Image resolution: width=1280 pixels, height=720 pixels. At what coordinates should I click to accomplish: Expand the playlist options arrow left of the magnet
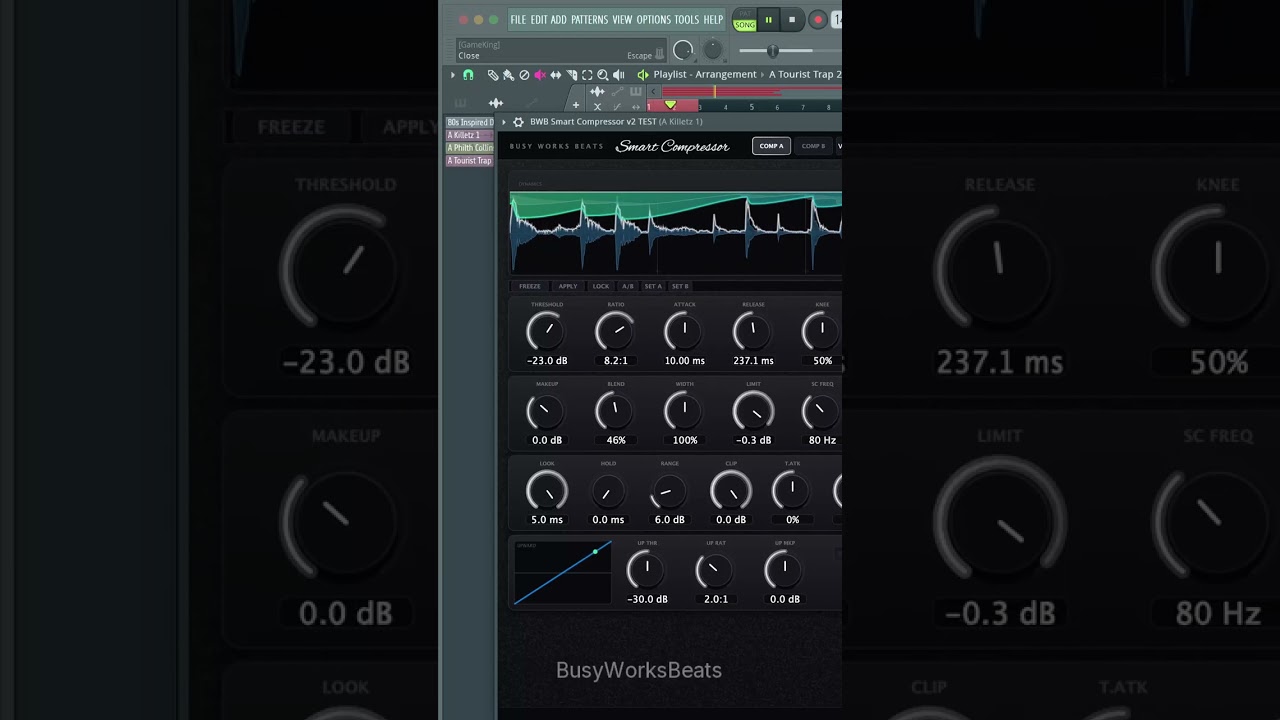(452, 75)
